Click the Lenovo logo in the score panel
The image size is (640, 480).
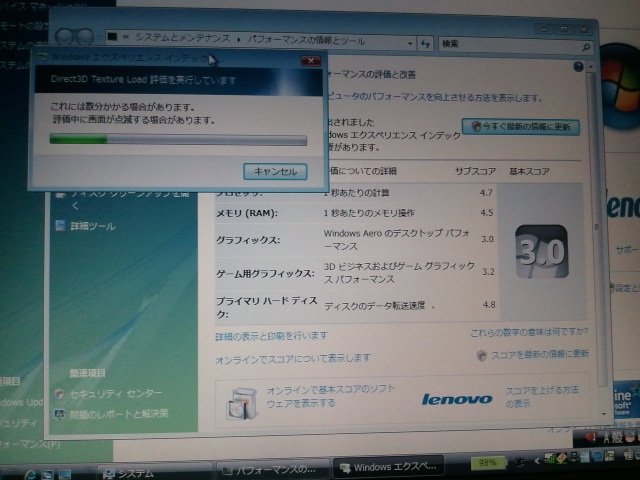[456, 399]
